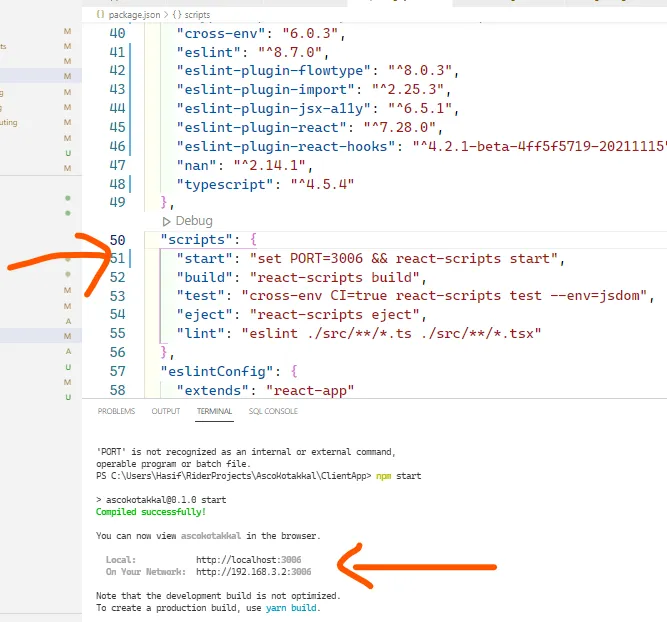Click the "nan" dependency on line 47
The image size is (667, 622).
[x=197, y=165]
